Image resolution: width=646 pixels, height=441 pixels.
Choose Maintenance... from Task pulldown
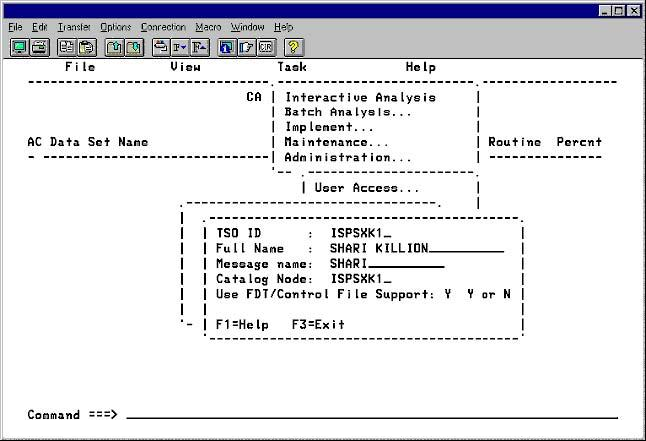pyautogui.click(x=336, y=142)
